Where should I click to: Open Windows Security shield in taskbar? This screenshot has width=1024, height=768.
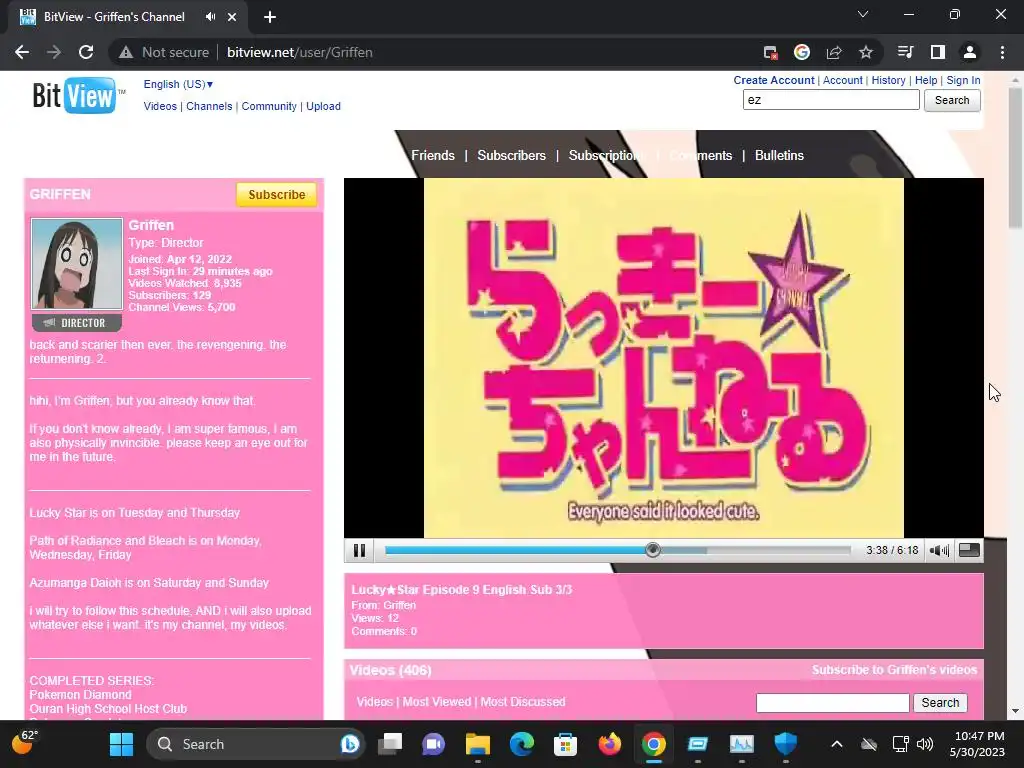tap(786, 744)
